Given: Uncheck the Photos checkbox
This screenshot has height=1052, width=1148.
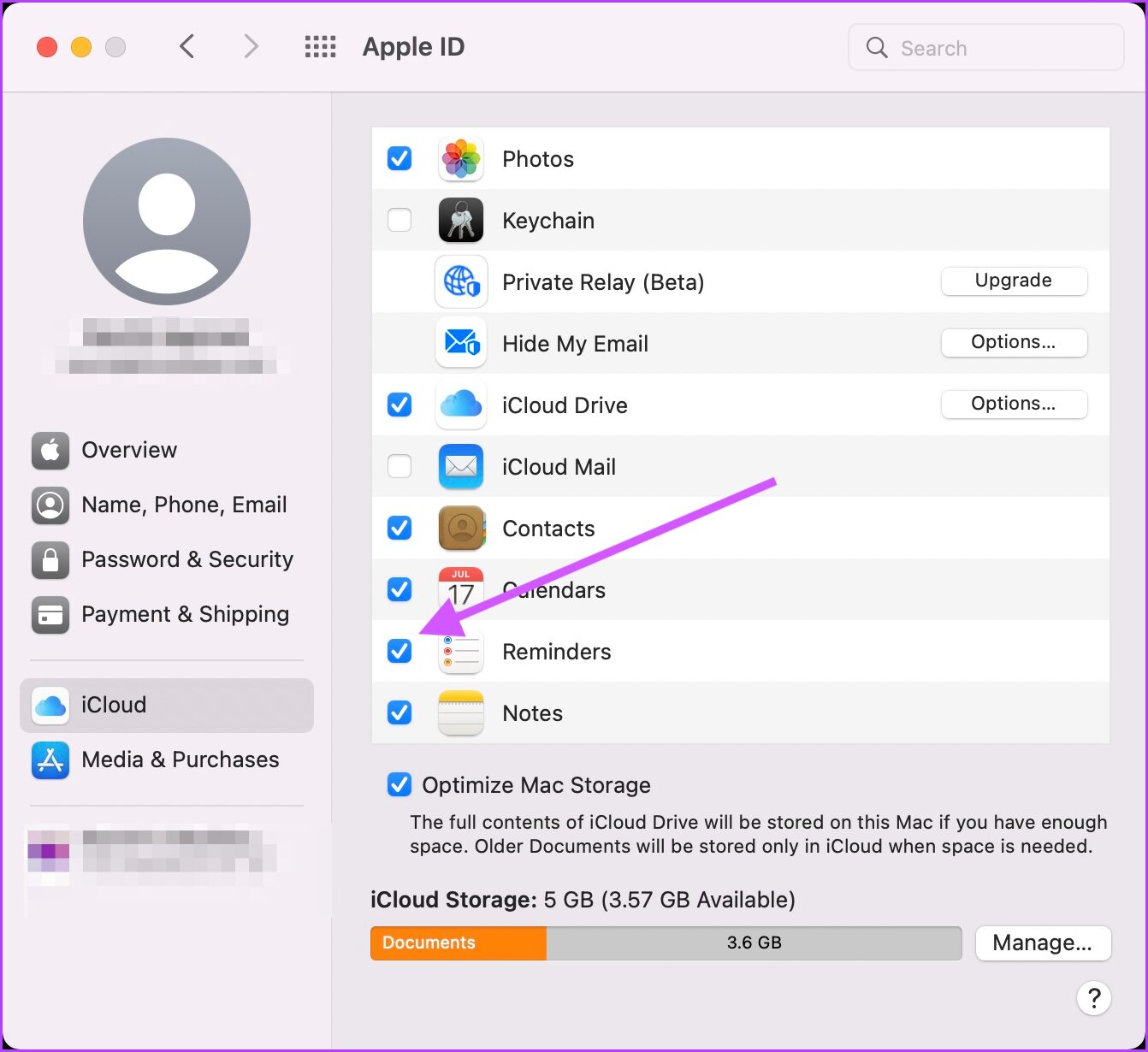Looking at the screenshot, I should [399, 158].
